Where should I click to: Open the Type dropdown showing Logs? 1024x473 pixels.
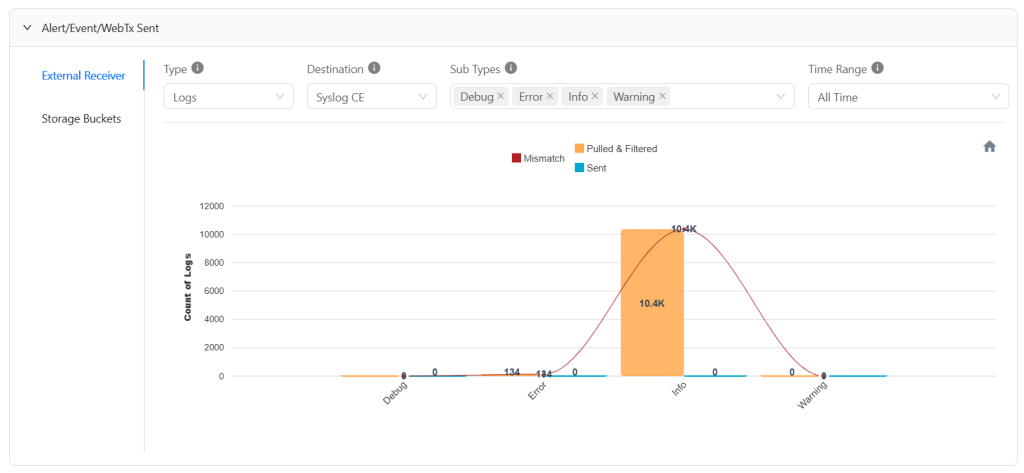[229, 96]
